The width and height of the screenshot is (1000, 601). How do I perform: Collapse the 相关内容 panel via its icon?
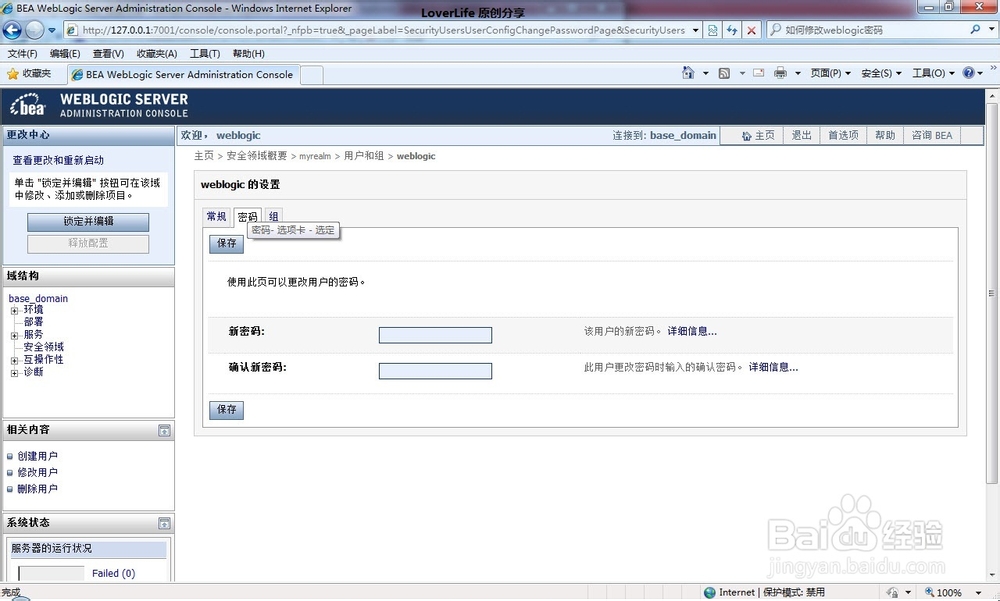(163, 430)
